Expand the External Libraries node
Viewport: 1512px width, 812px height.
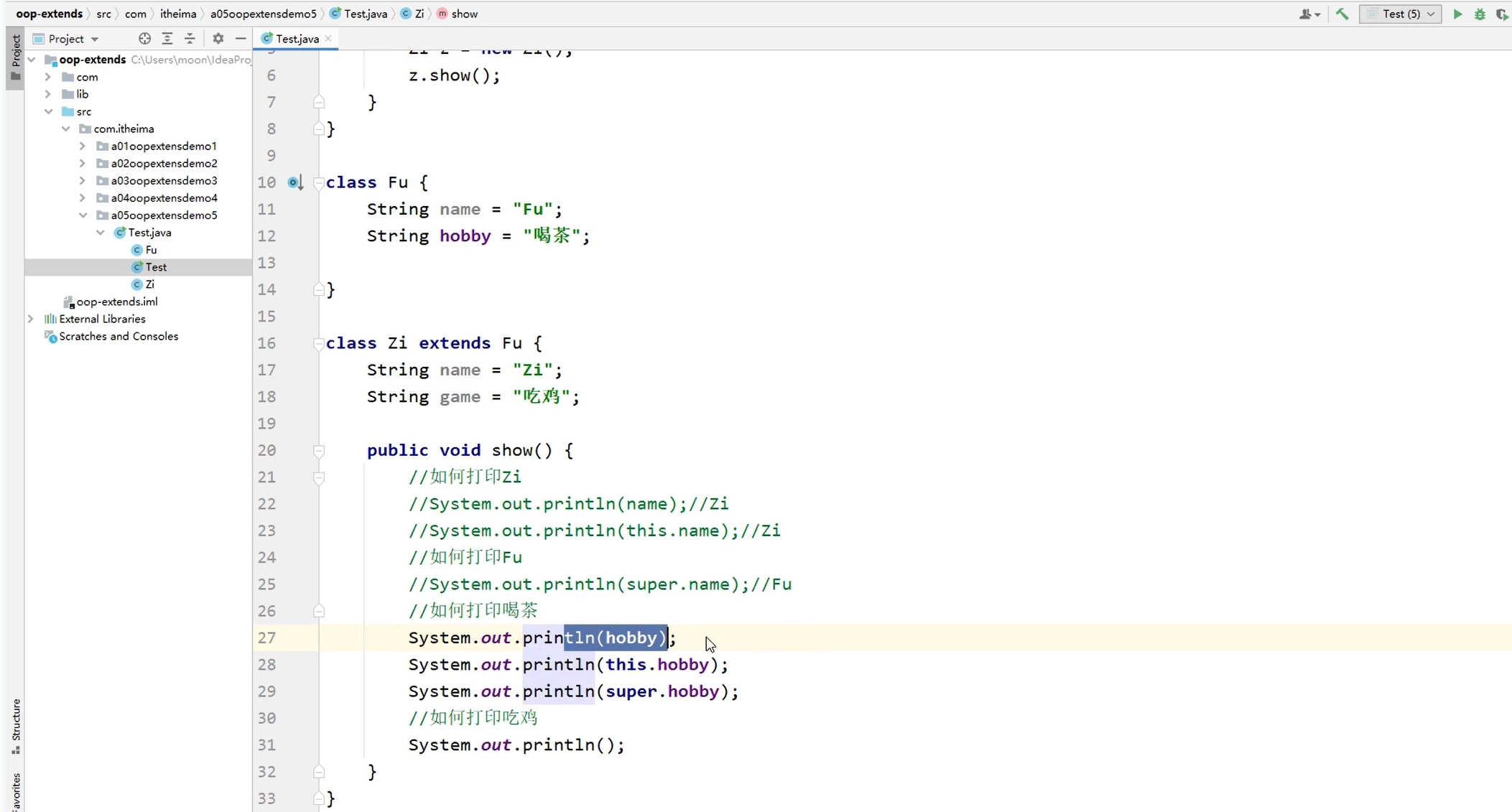pyautogui.click(x=31, y=319)
